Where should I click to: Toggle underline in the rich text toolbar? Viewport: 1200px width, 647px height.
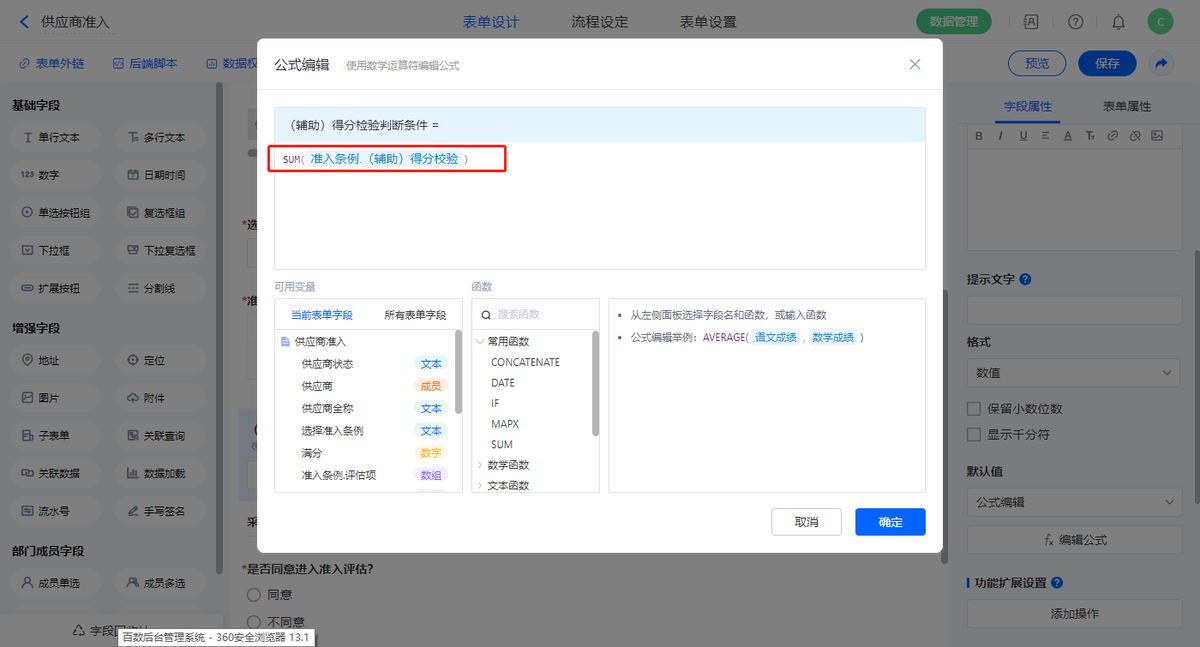pyautogui.click(x=1023, y=135)
